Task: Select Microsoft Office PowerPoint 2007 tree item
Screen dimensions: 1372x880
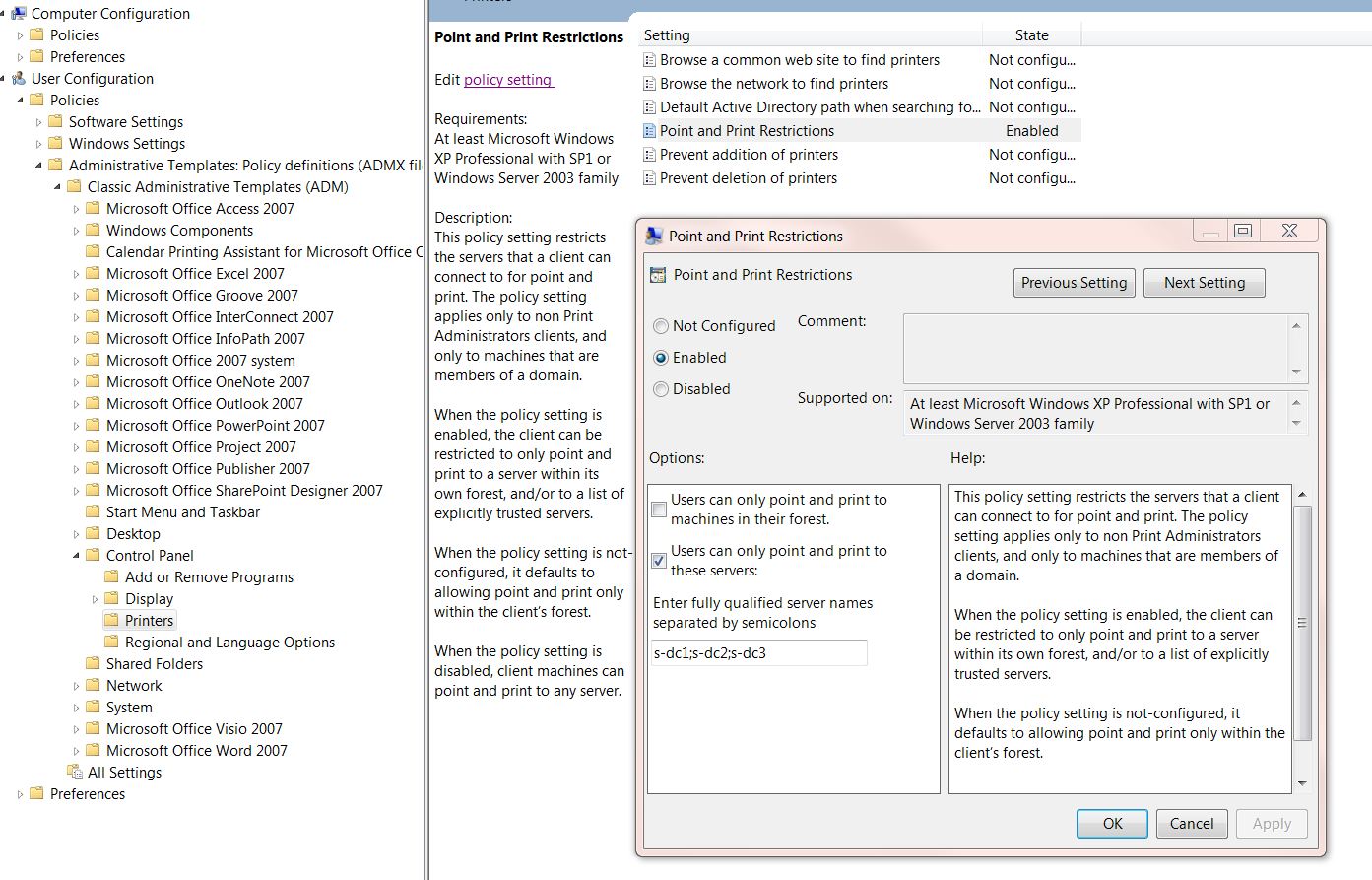Action: pos(216,426)
